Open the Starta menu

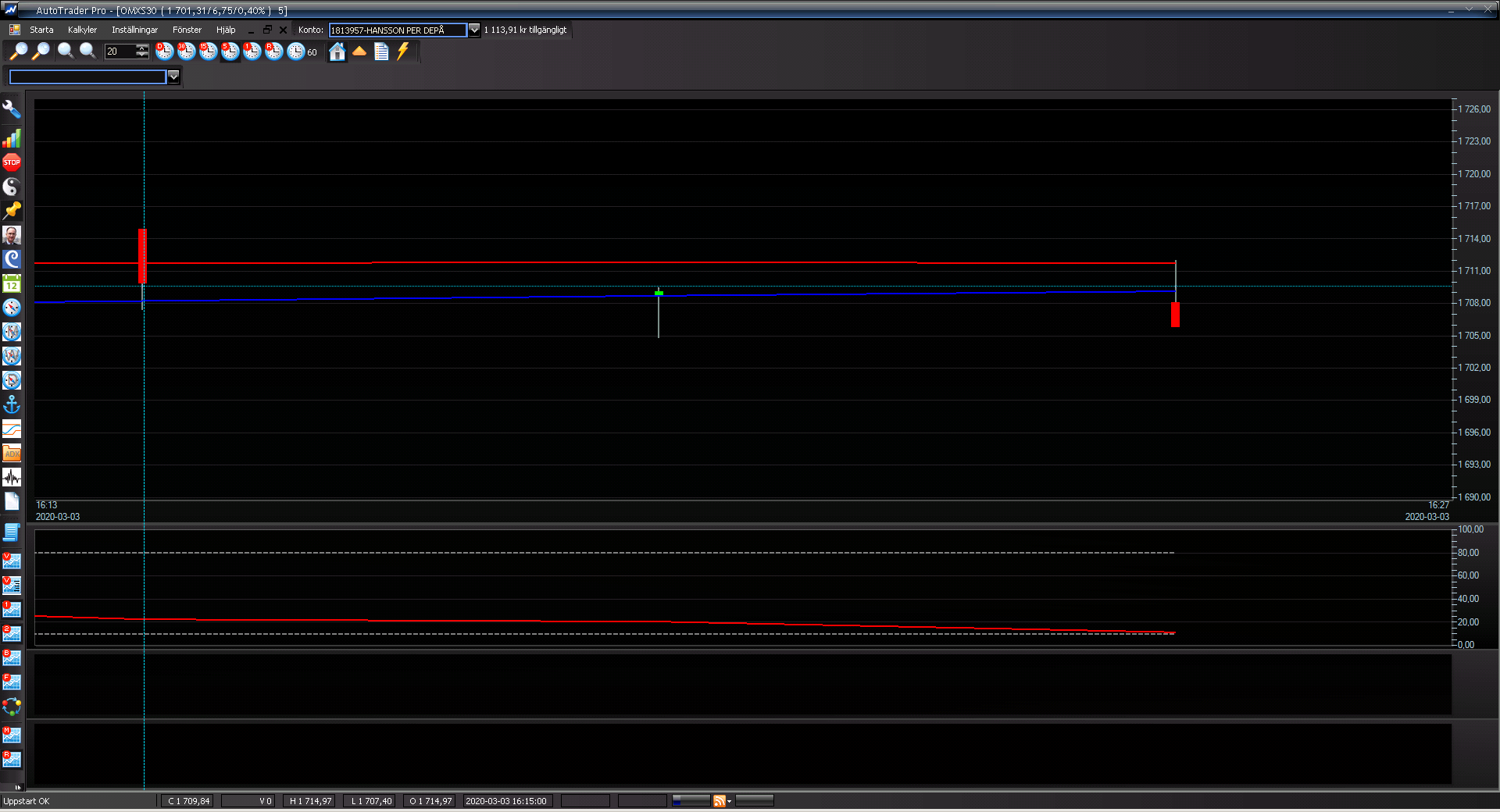41,30
